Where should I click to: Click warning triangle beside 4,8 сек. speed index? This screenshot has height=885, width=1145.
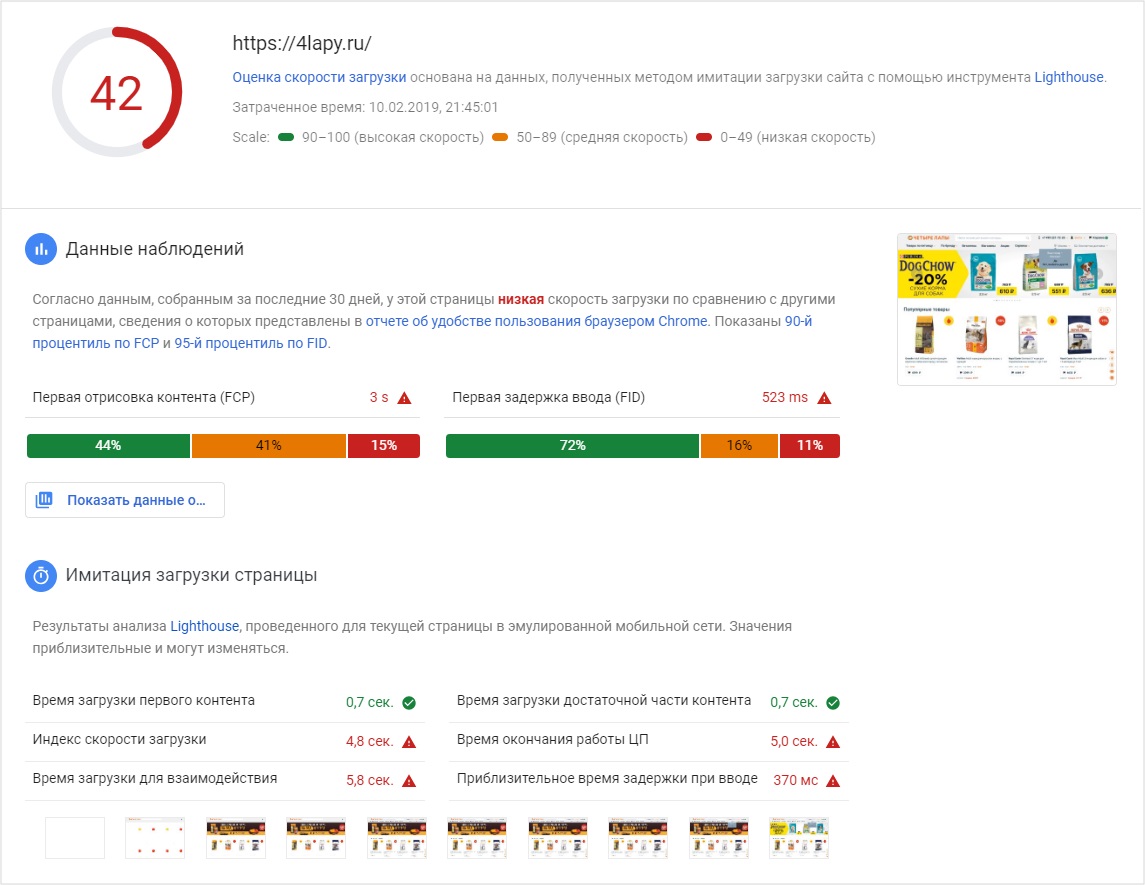point(409,742)
